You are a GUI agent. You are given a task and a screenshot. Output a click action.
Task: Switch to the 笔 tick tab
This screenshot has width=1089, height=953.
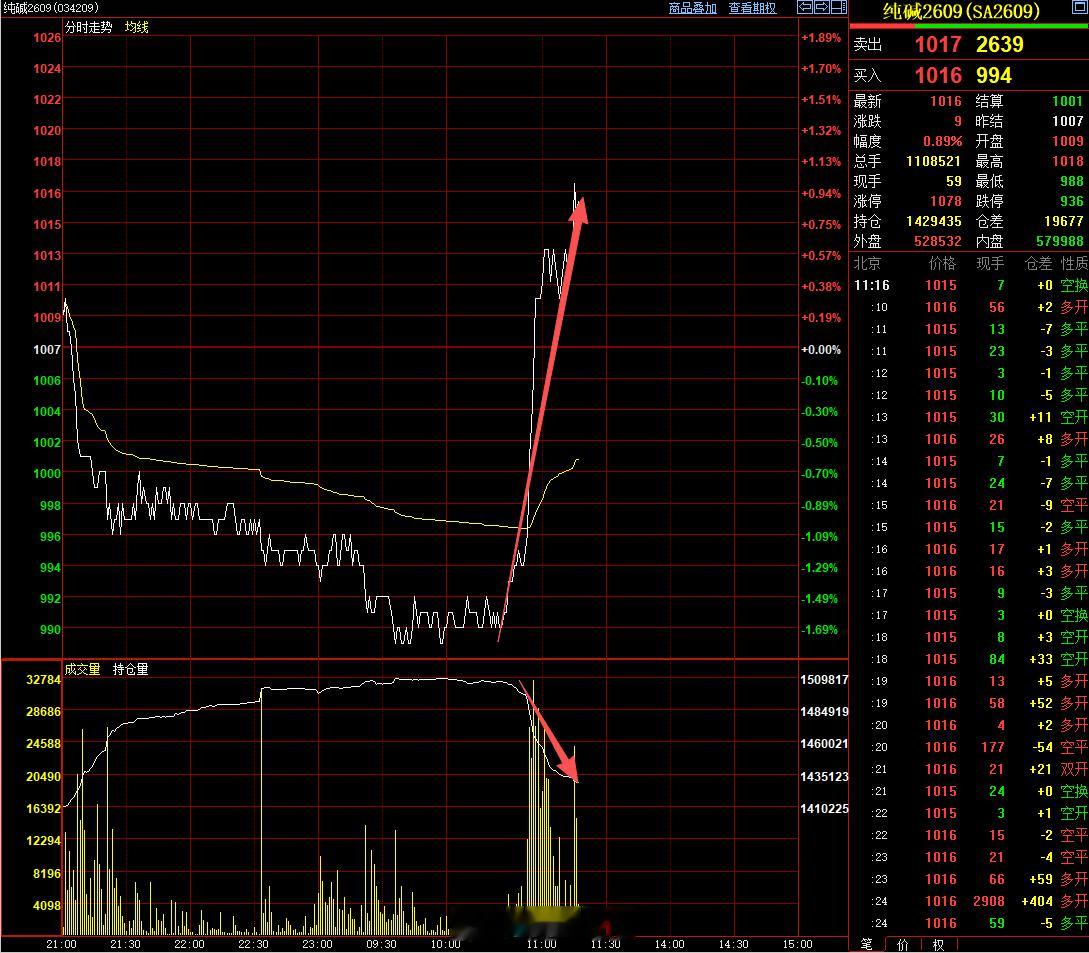(866, 945)
